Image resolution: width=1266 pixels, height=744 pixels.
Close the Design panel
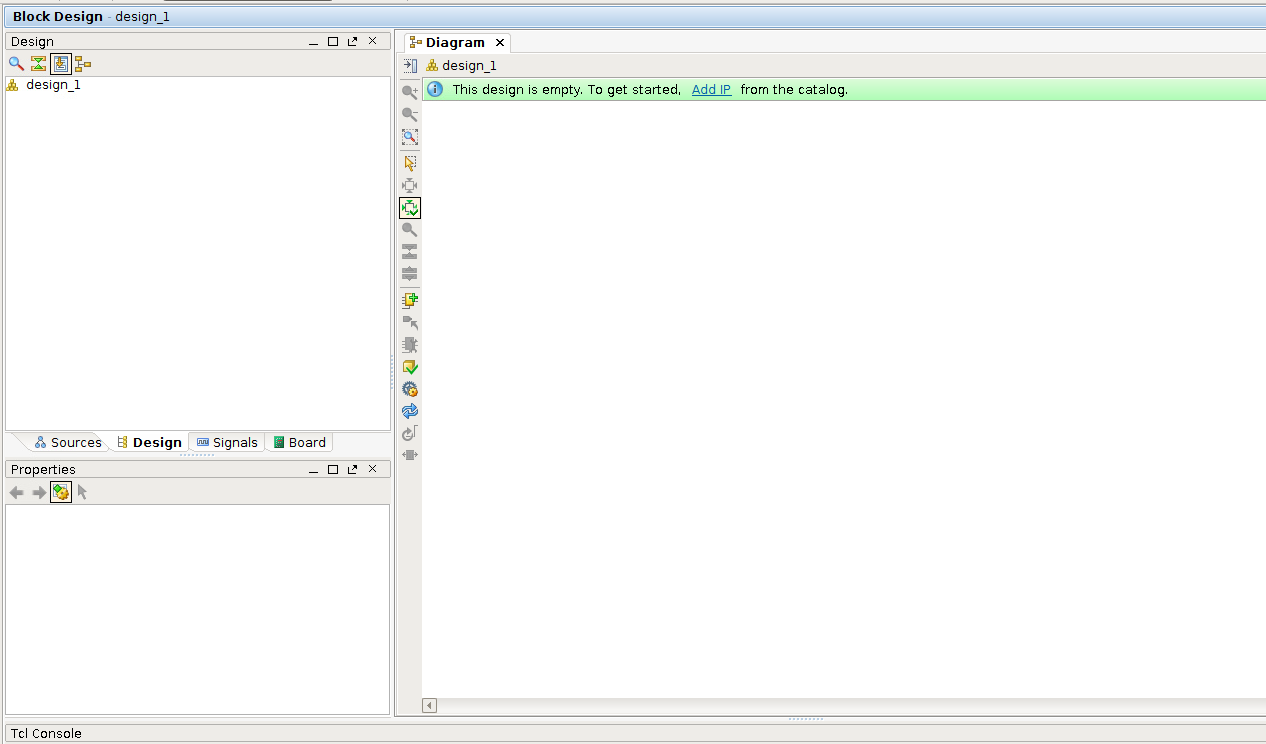(x=372, y=42)
